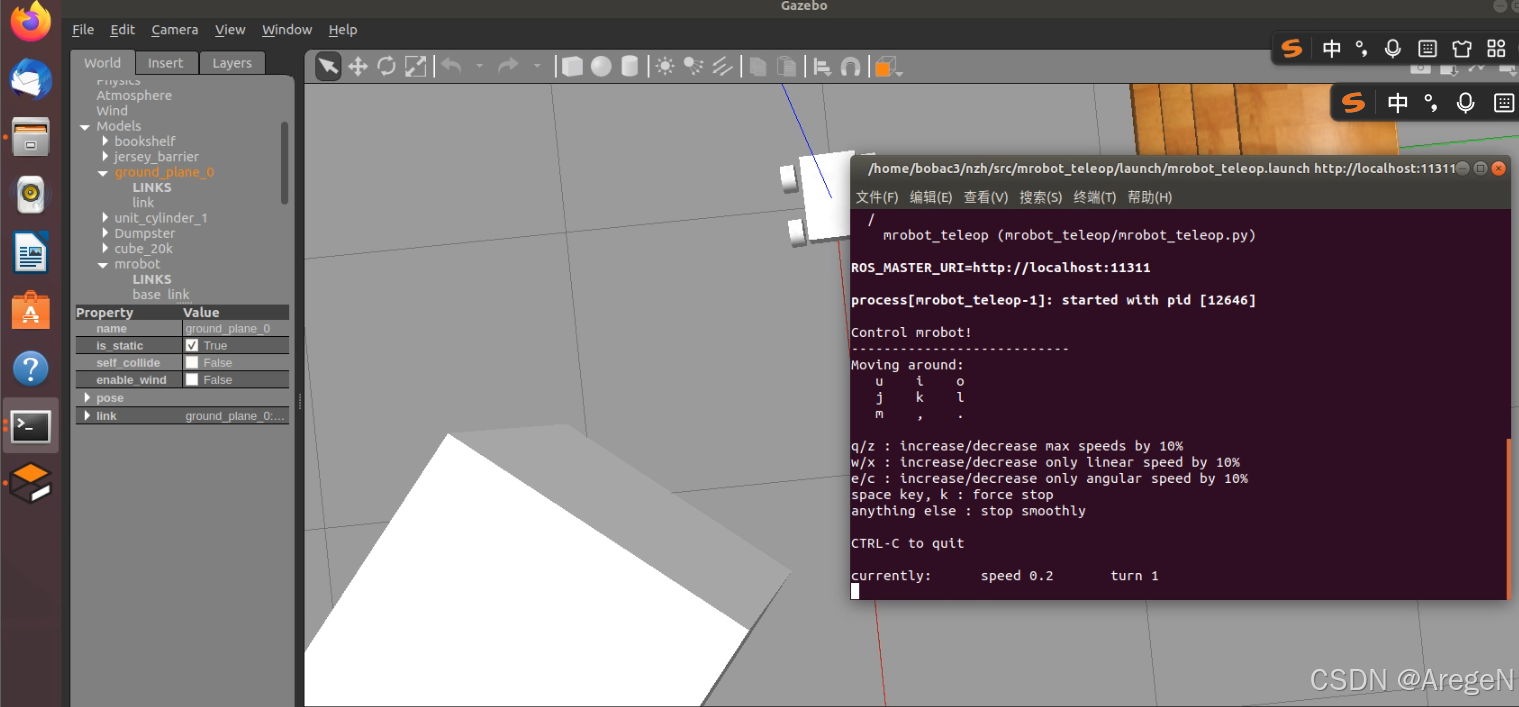Screen dimensions: 1519x707
Task: Open the input method skin shirt icon
Action: [1462, 48]
